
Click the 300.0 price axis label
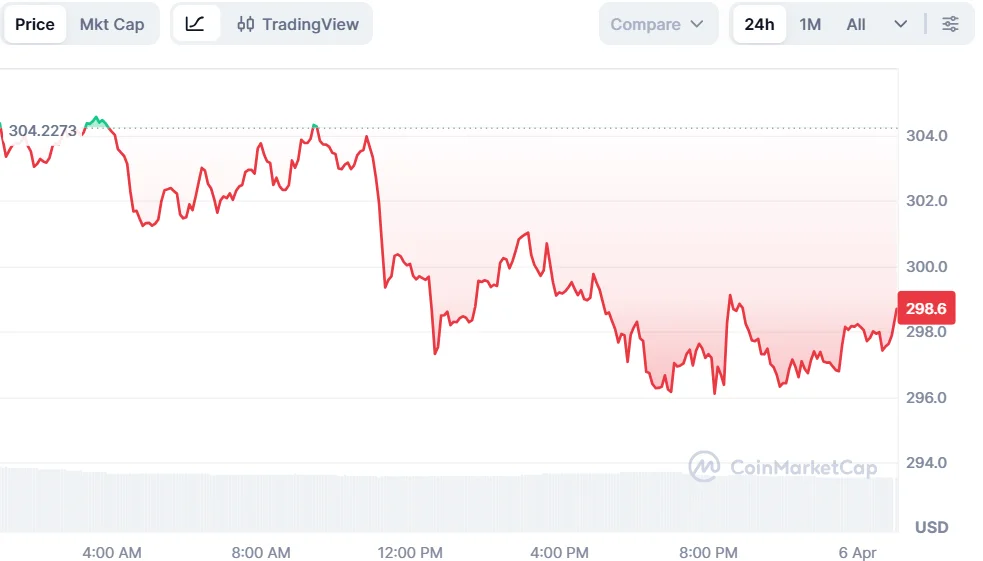pos(927,267)
